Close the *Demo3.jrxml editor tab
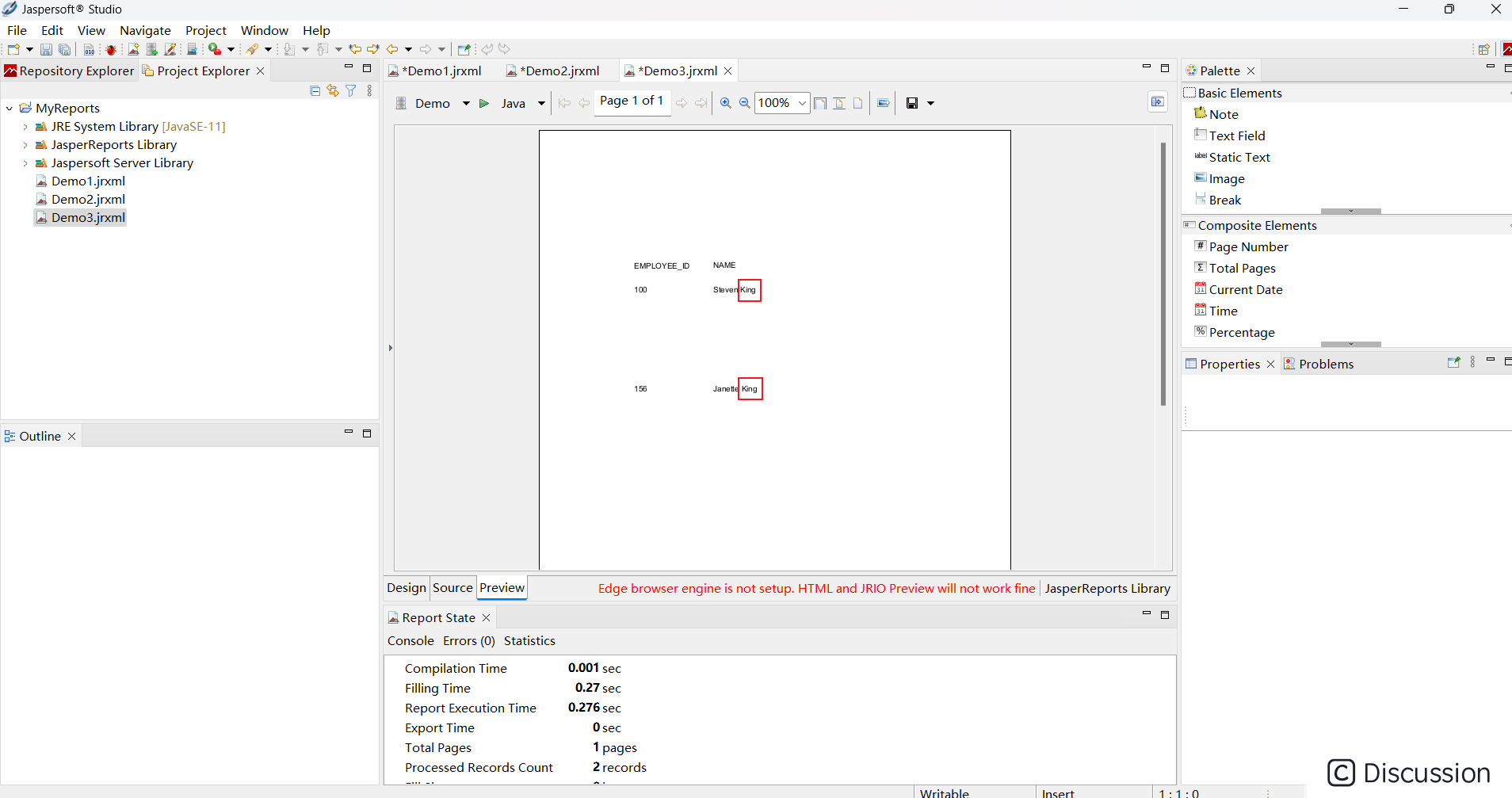Screen dimensions: 1512x798 click(728, 71)
